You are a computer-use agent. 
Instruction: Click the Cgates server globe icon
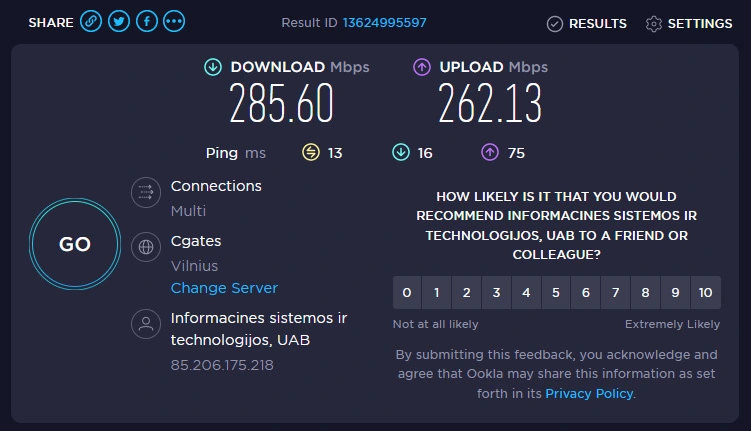pyautogui.click(x=146, y=247)
